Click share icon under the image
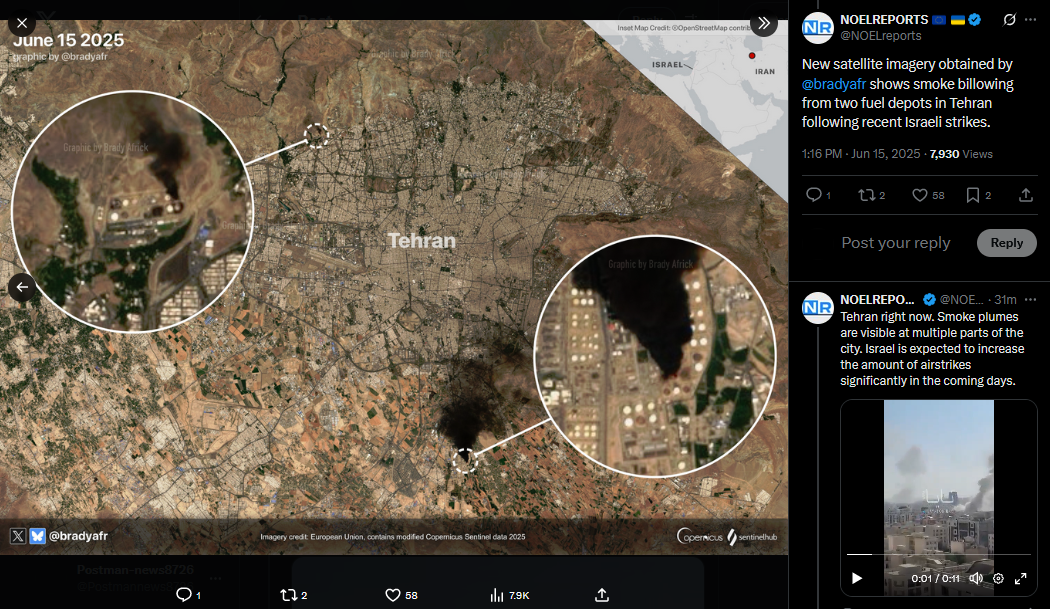The image size is (1050, 609). click(x=602, y=595)
